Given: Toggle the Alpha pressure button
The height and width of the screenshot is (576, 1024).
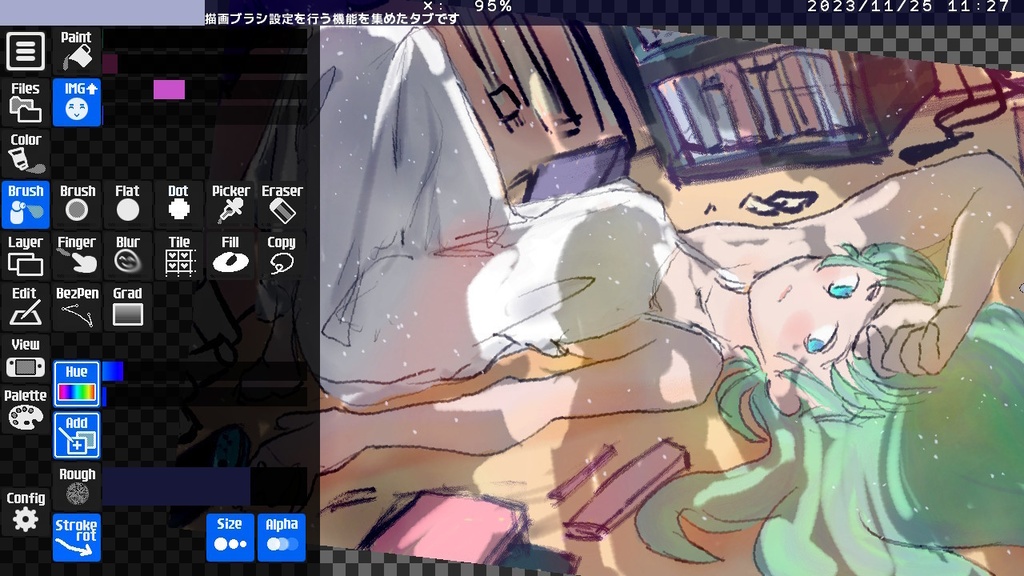Looking at the screenshot, I should point(281,537).
